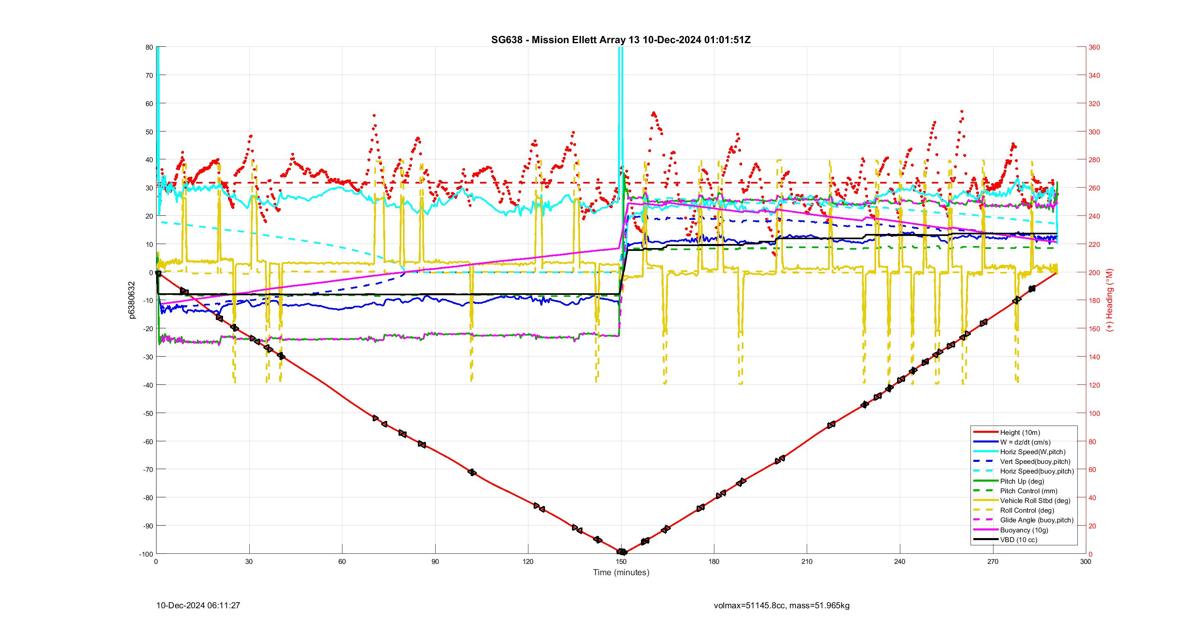Select the 'Horiz Speed(buoy,pitch)' legend entry
Viewport: 1200px width, 622px height.
coord(1024,471)
